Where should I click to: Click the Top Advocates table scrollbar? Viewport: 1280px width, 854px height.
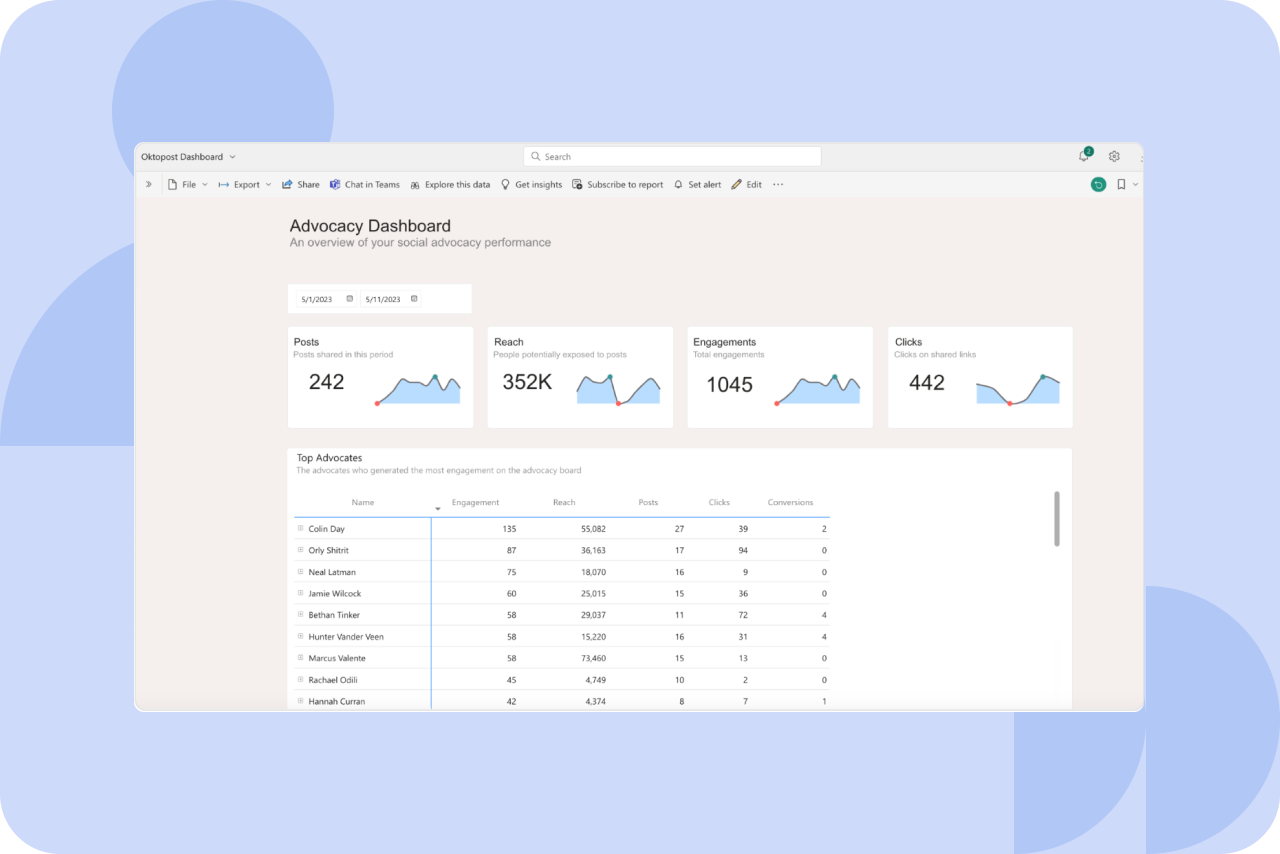pos(1057,518)
